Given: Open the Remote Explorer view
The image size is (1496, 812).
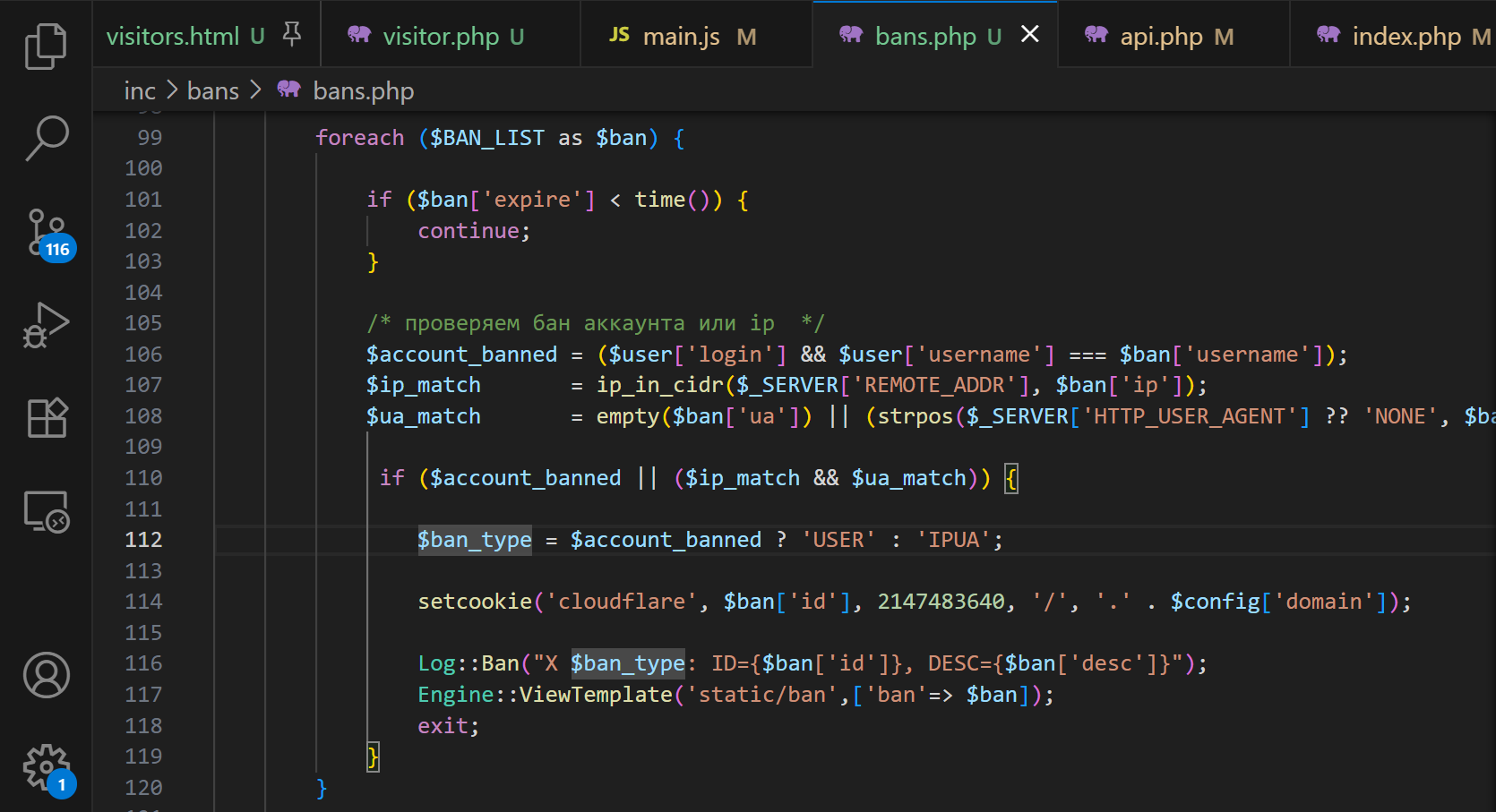Looking at the screenshot, I should [x=46, y=511].
